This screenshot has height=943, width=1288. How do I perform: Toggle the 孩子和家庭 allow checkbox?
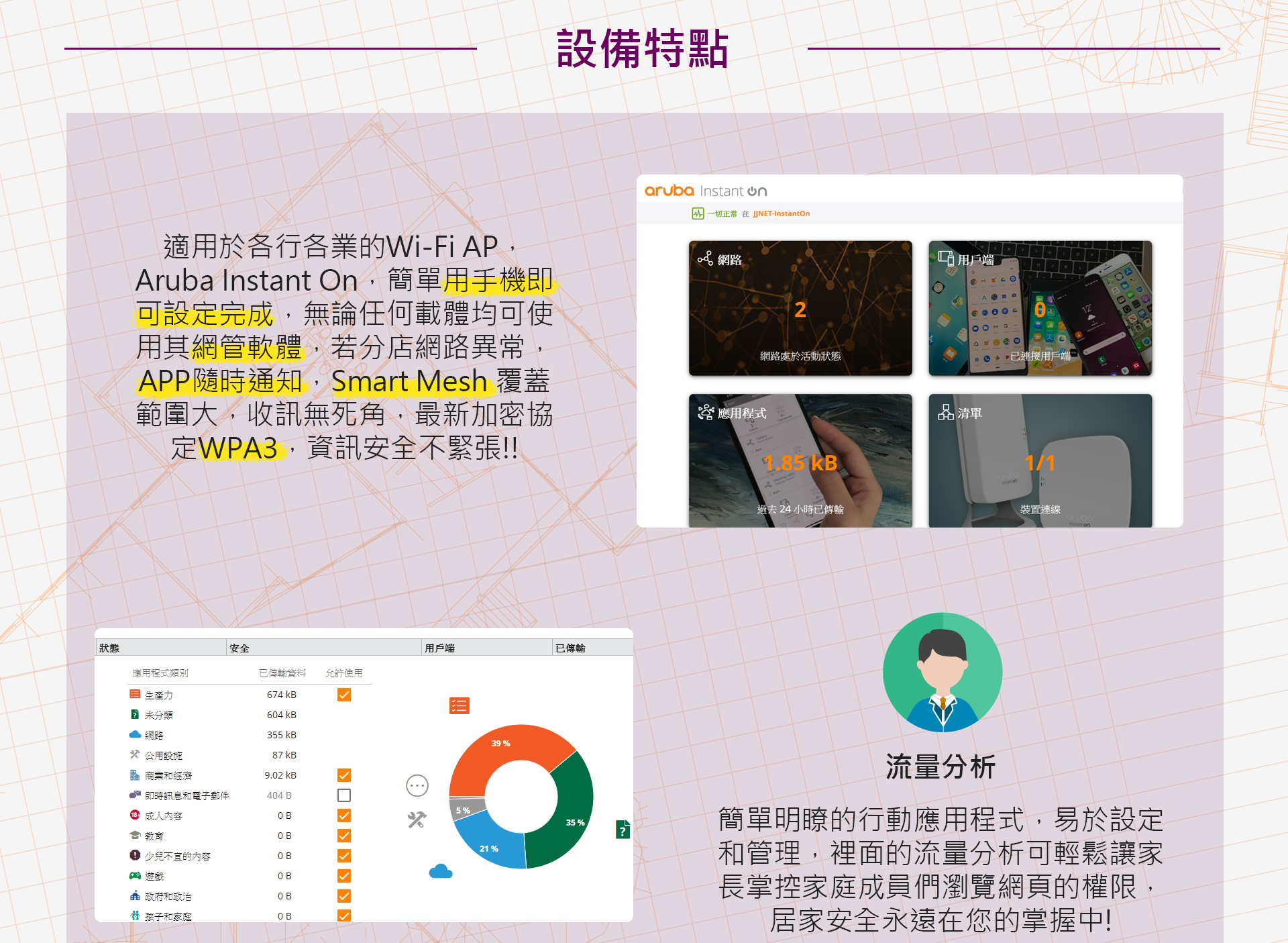(344, 915)
